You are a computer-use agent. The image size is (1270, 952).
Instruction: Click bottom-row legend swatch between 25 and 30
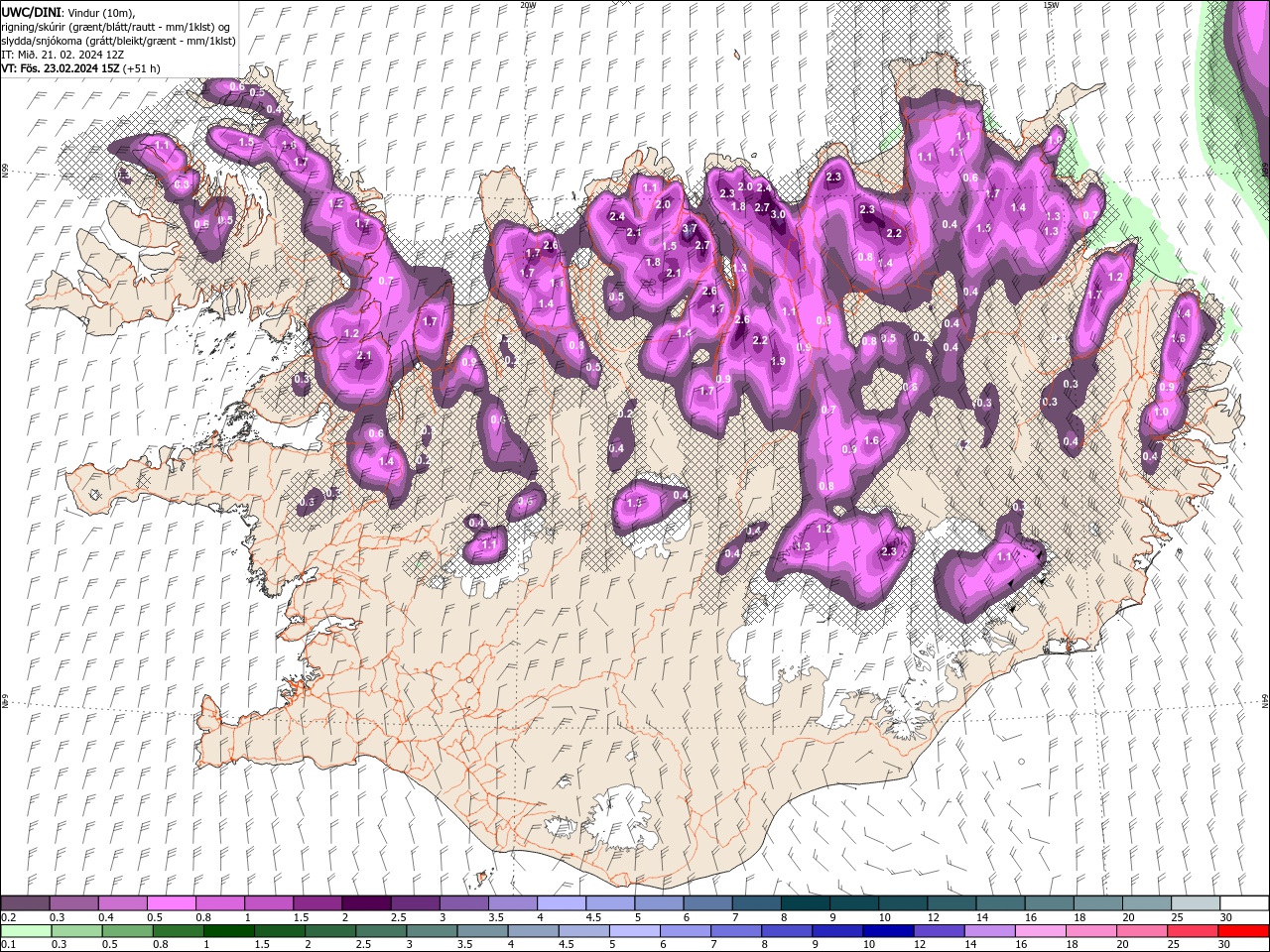(x=1192, y=931)
